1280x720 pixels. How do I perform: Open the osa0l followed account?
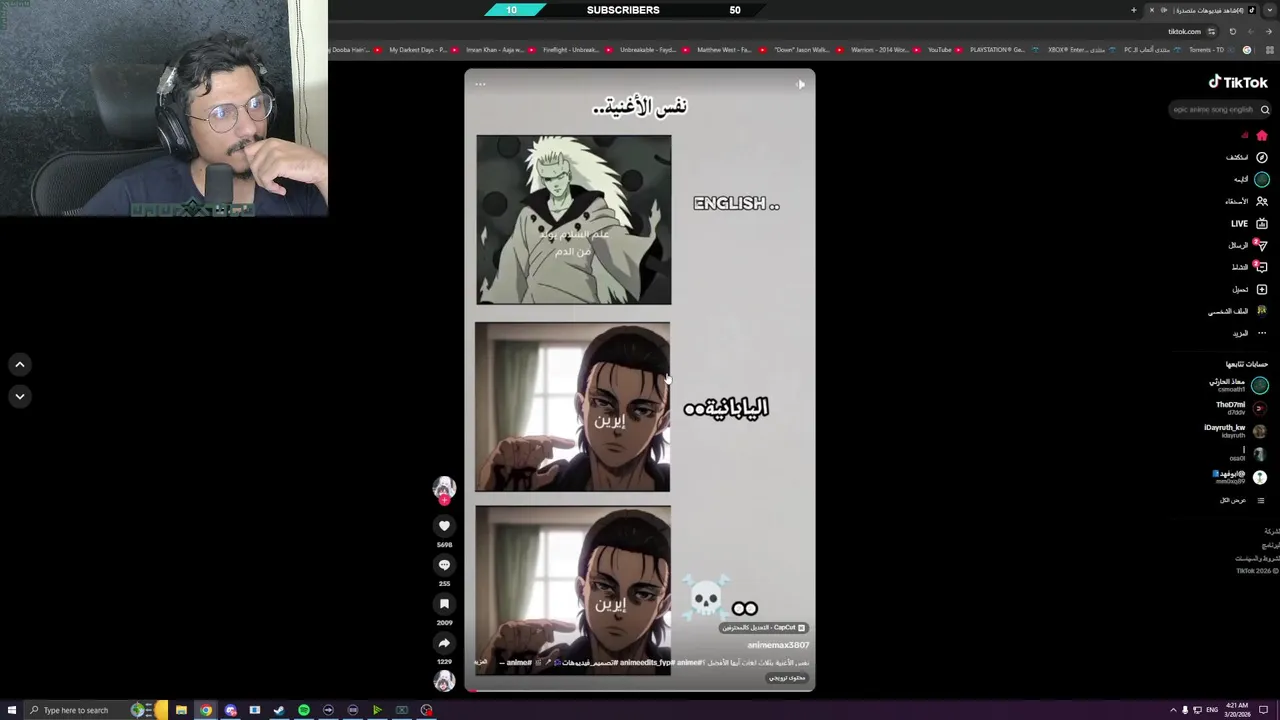(1247, 454)
